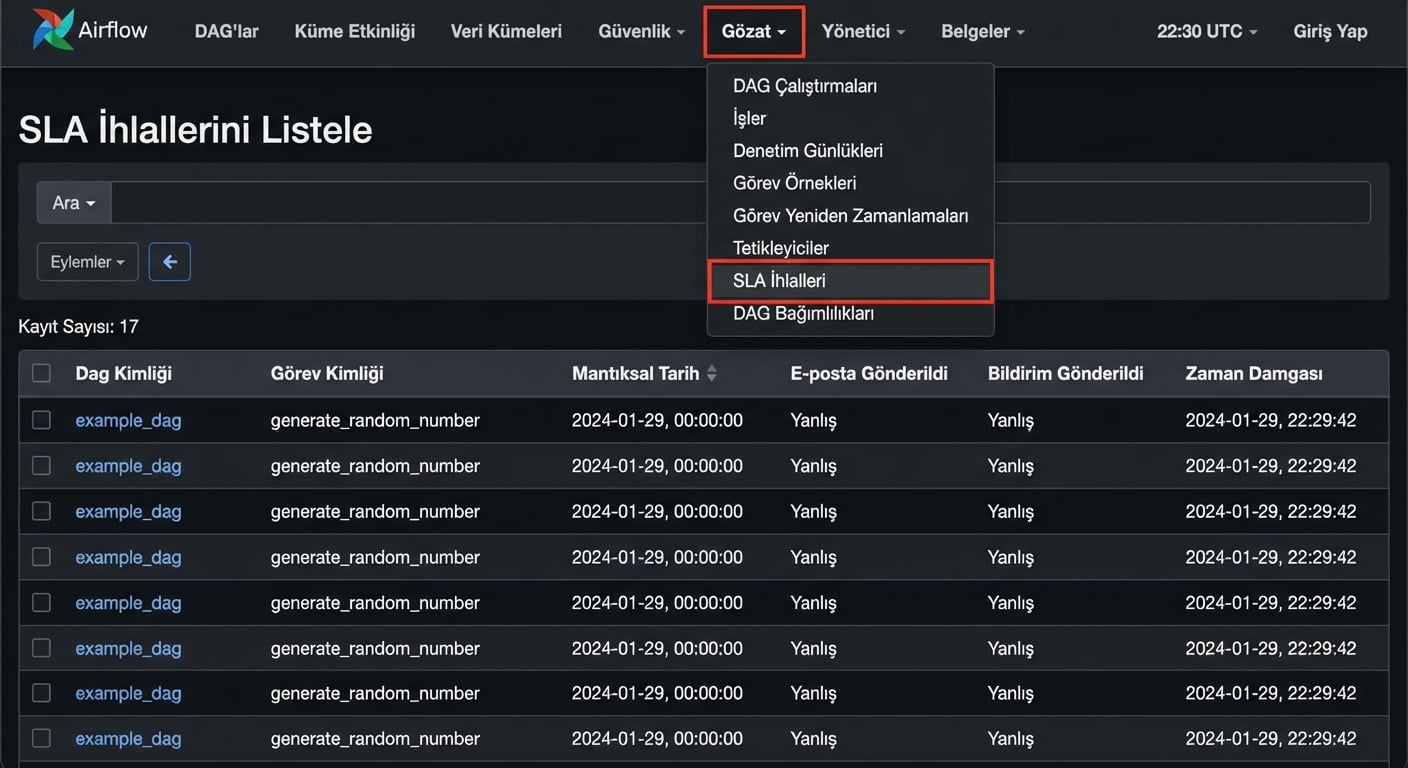Open the Ara search filter dropdown
The height and width of the screenshot is (768, 1408).
[x=74, y=203]
